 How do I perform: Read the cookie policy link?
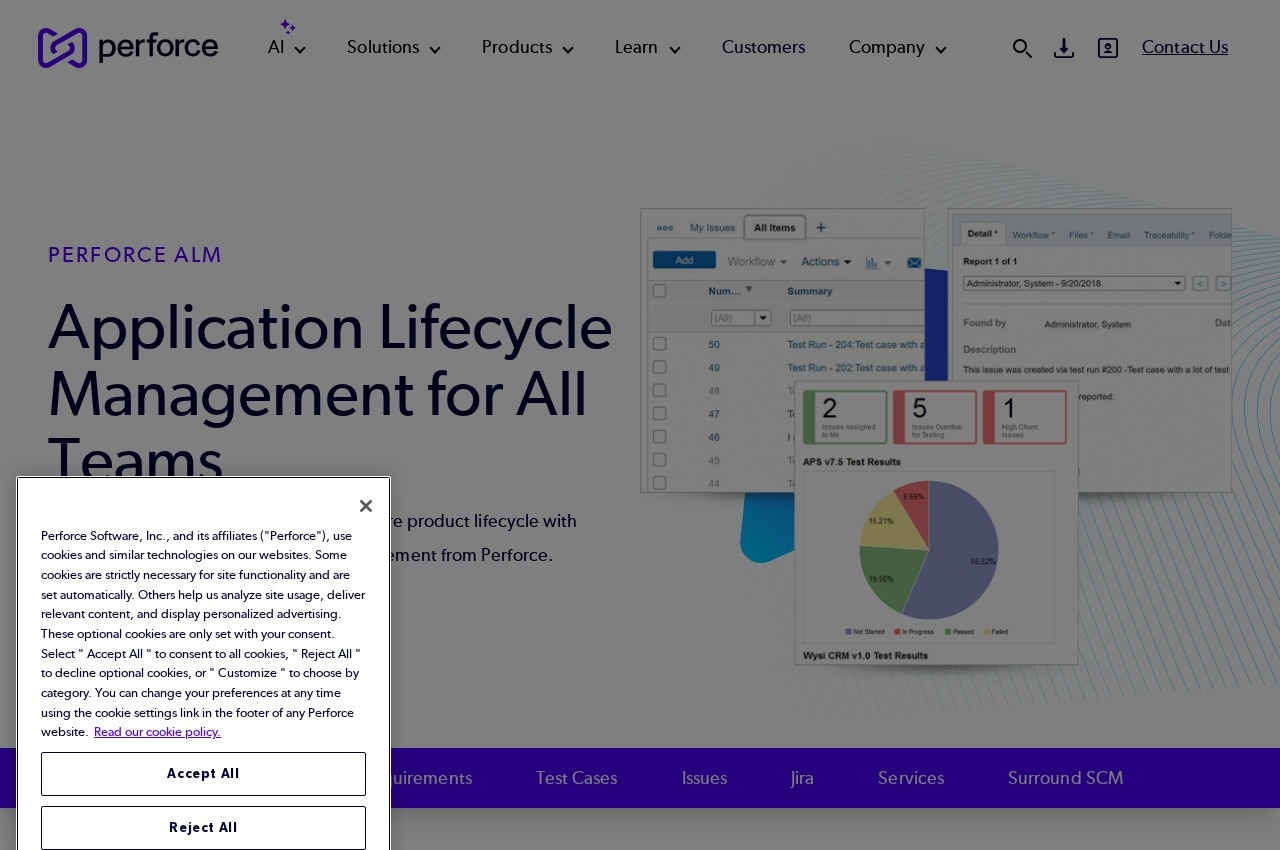click(157, 732)
